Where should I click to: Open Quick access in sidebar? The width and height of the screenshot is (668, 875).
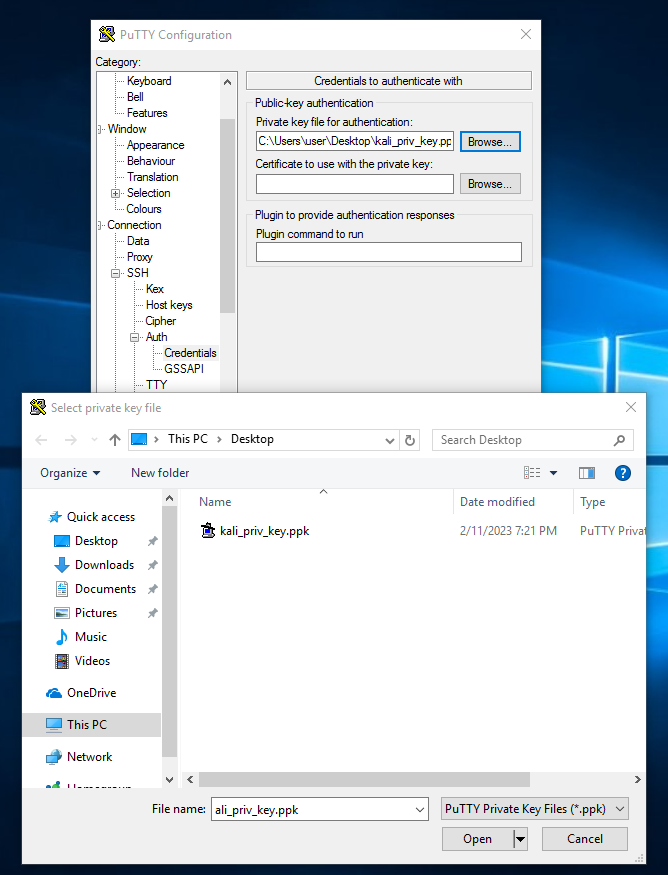point(100,517)
